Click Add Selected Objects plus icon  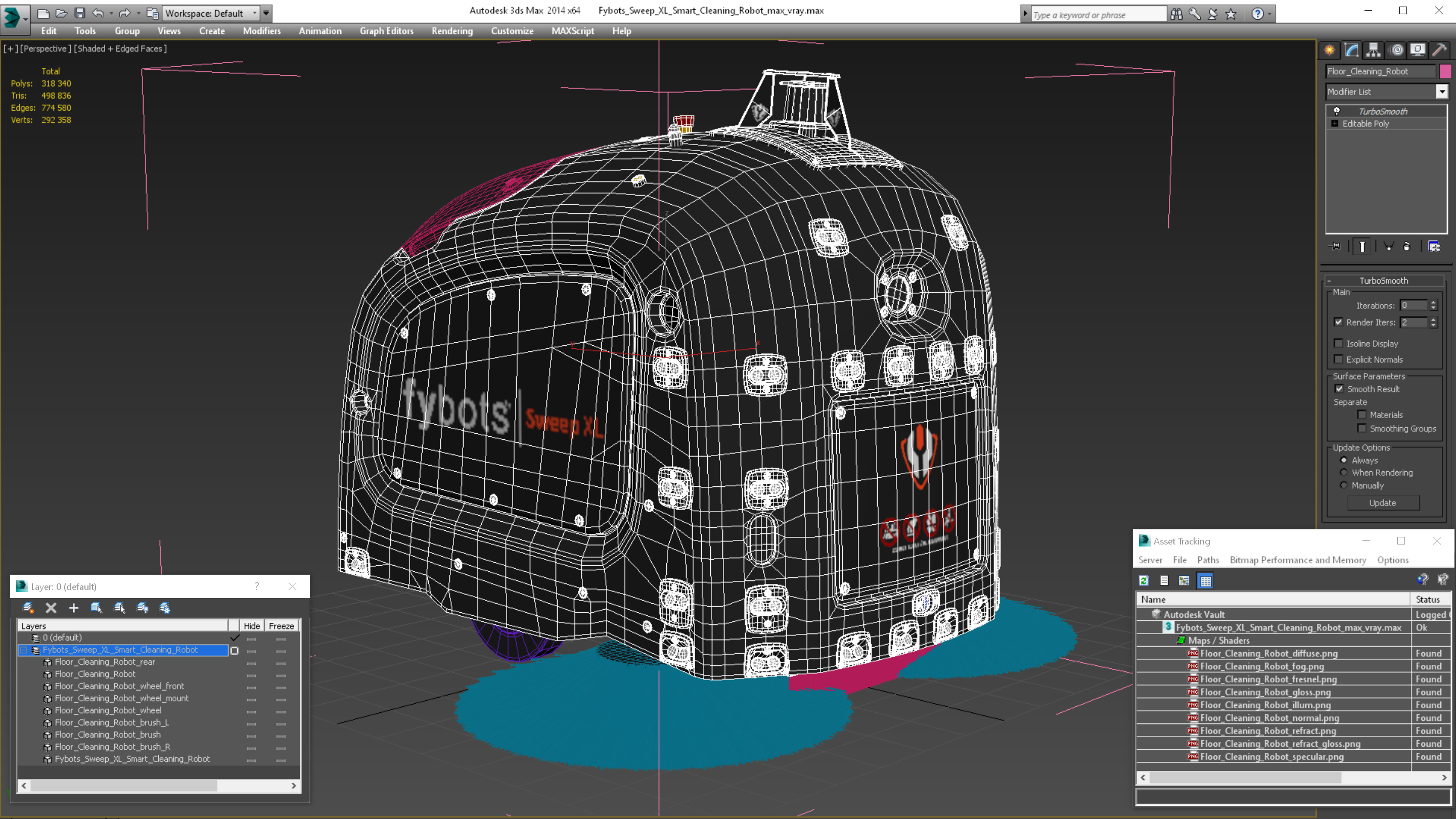point(73,608)
